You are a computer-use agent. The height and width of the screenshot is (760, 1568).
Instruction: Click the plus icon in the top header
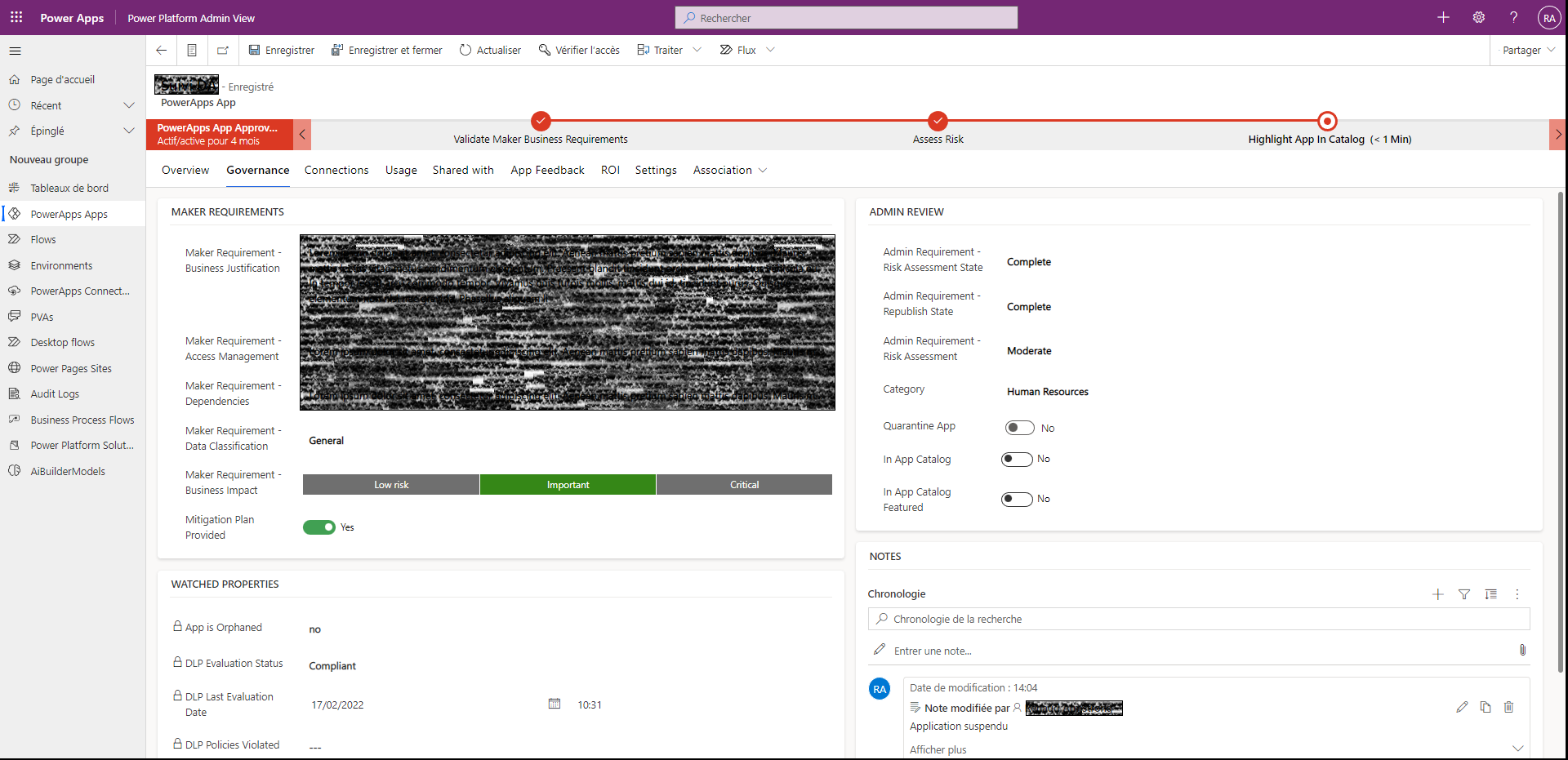pos(1443,17)
